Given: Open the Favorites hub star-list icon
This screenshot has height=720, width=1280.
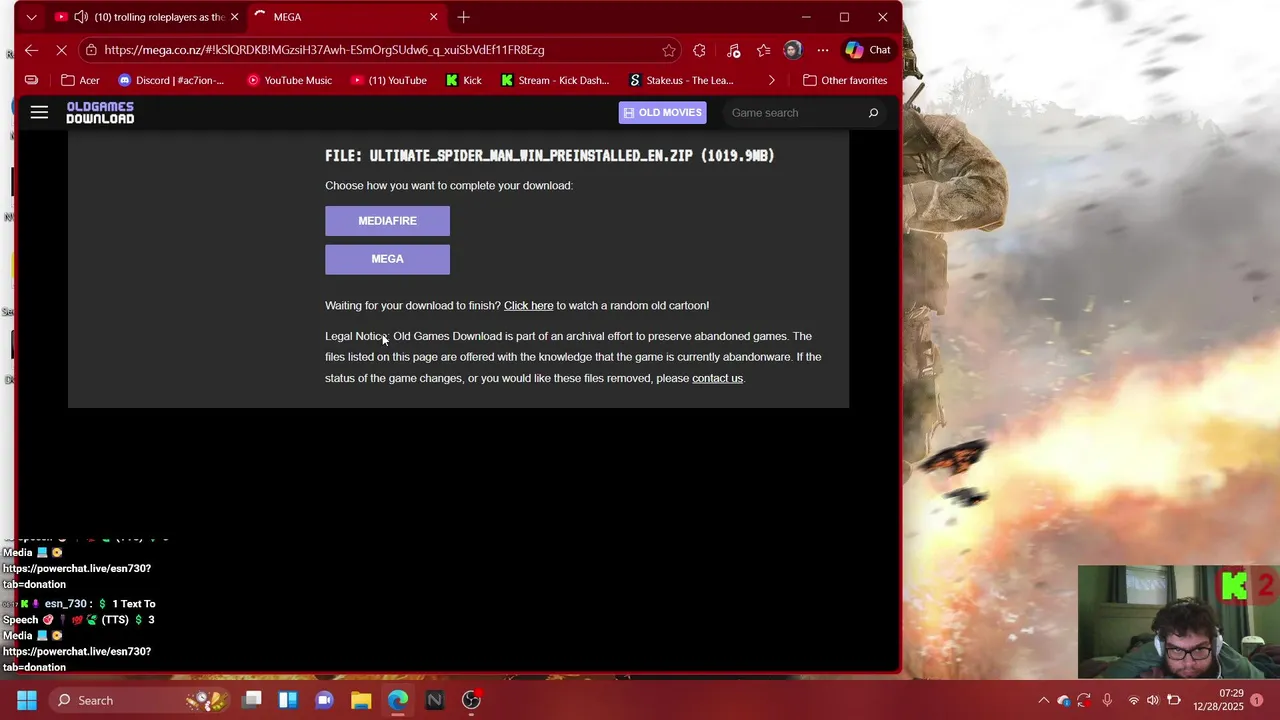Looking at the screenshot, I should (764, 50).
